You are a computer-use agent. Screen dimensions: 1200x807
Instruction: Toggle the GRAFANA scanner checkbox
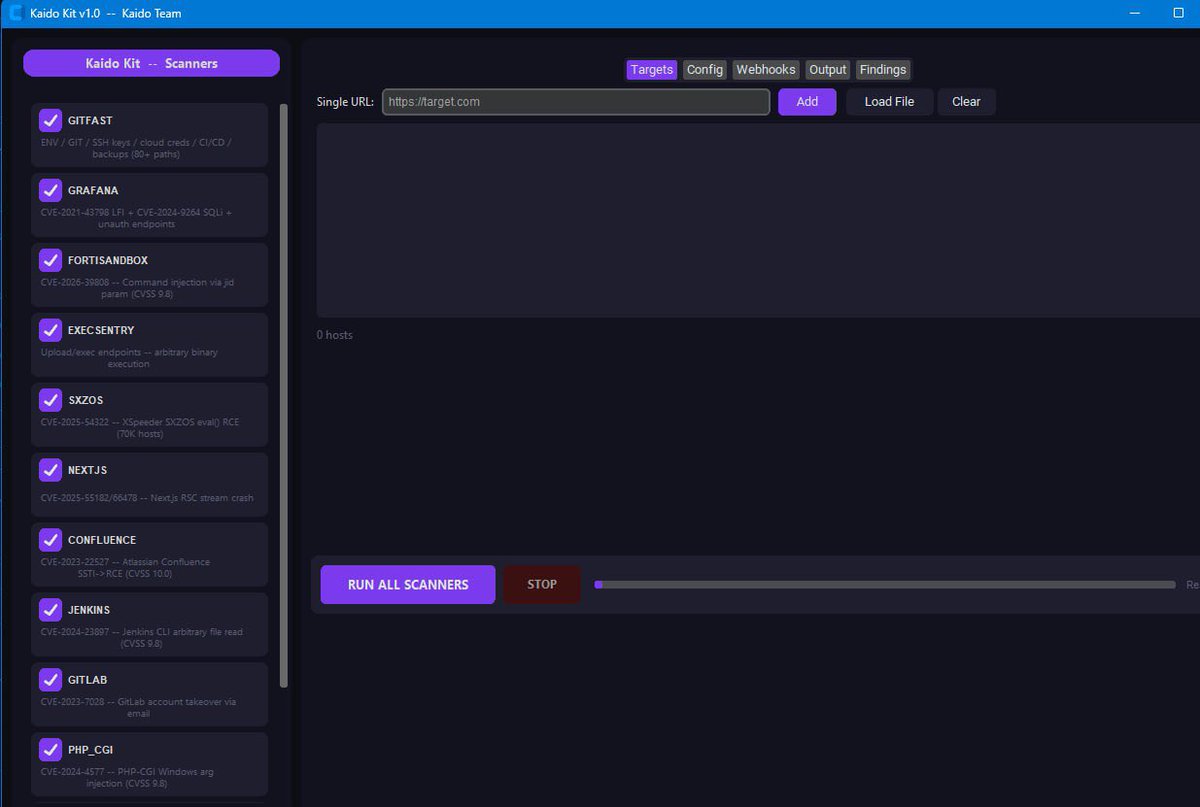pos(50,190)
